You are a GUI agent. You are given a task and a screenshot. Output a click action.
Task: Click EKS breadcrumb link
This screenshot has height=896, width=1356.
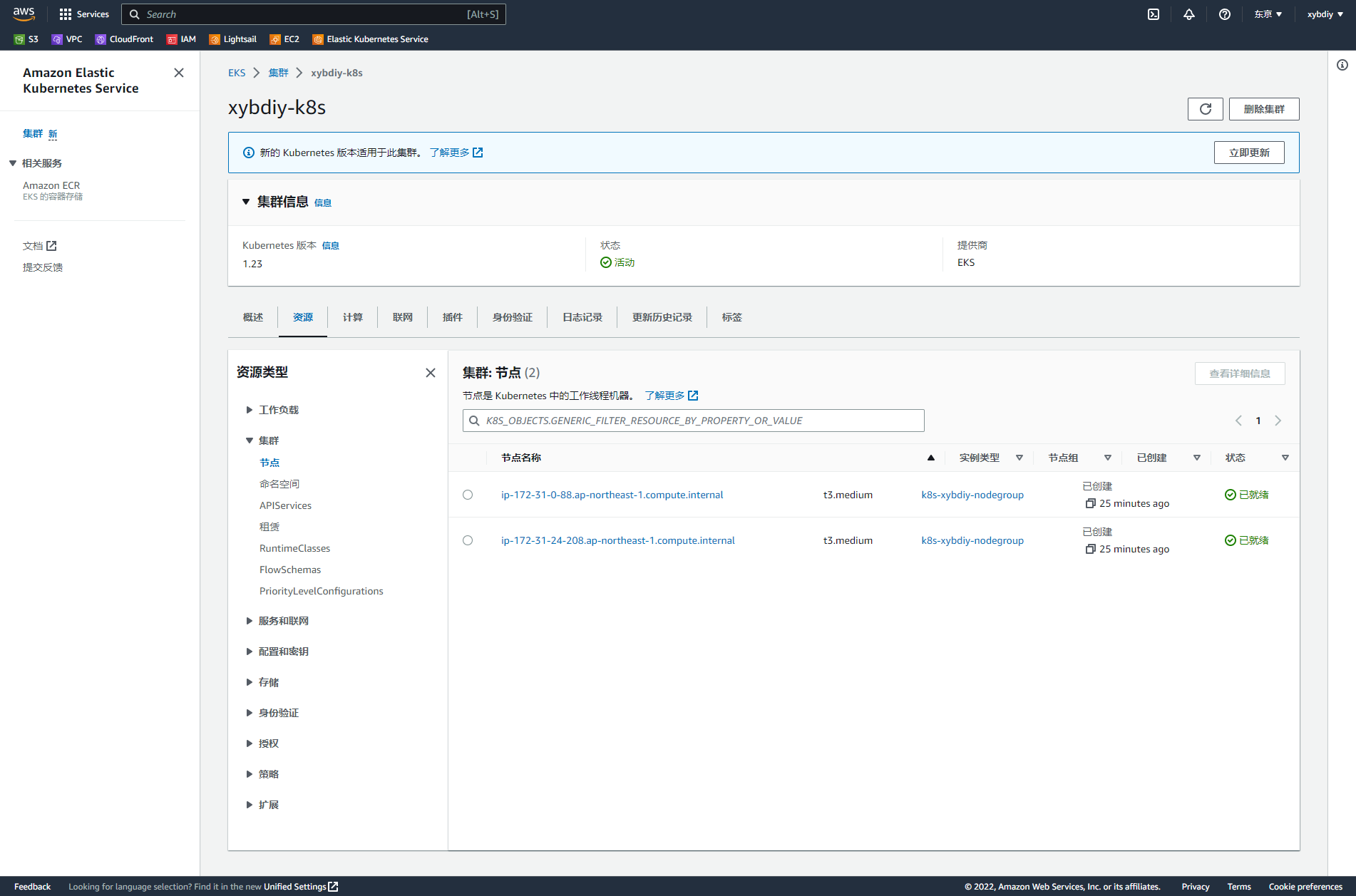(x=237, y=73)
